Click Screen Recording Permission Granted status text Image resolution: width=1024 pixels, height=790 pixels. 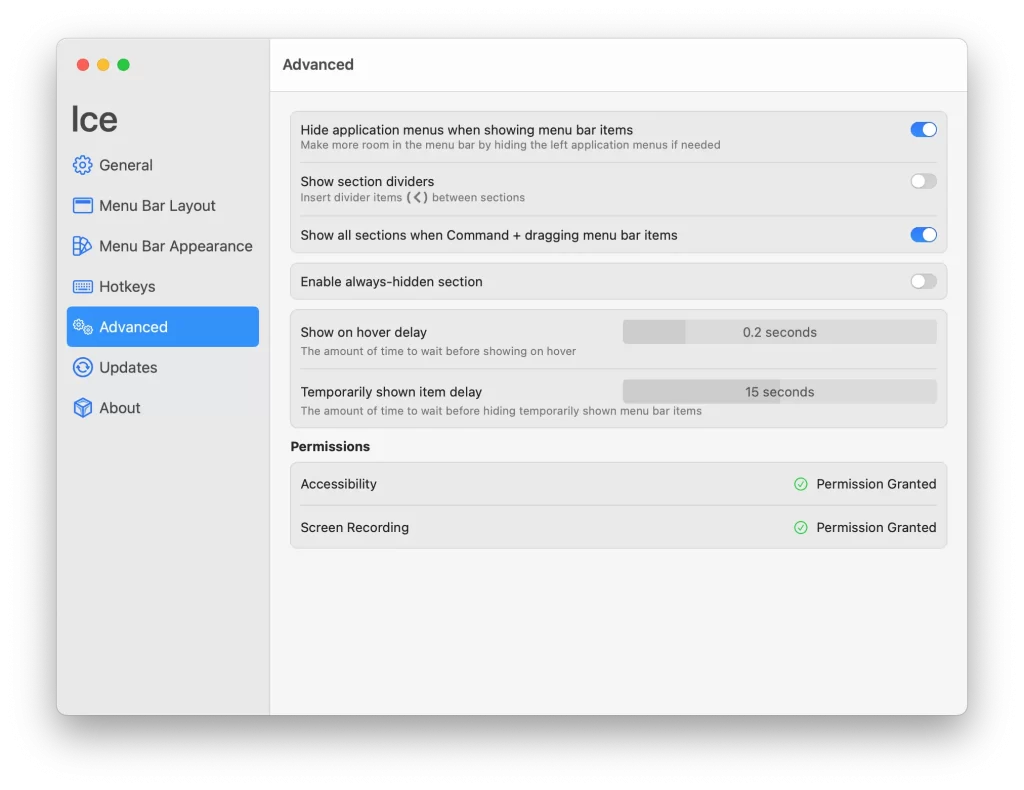[876, 528]
